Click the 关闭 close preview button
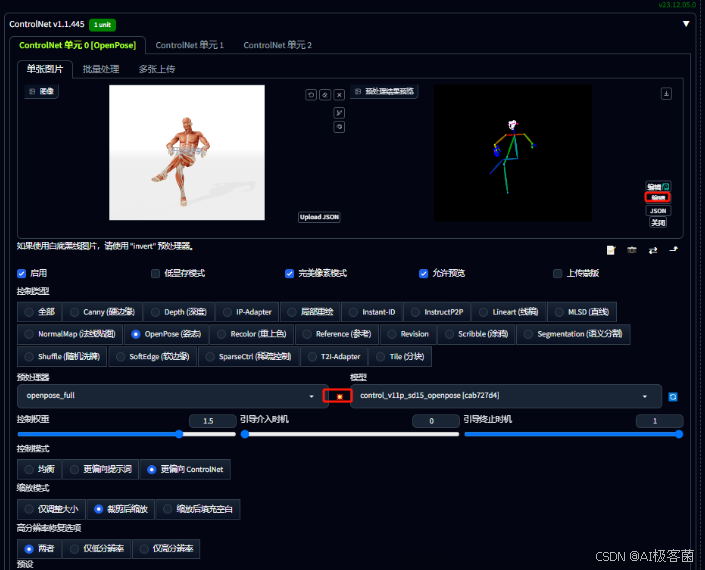The image size is (705, 570). click(x=658, y=223)
